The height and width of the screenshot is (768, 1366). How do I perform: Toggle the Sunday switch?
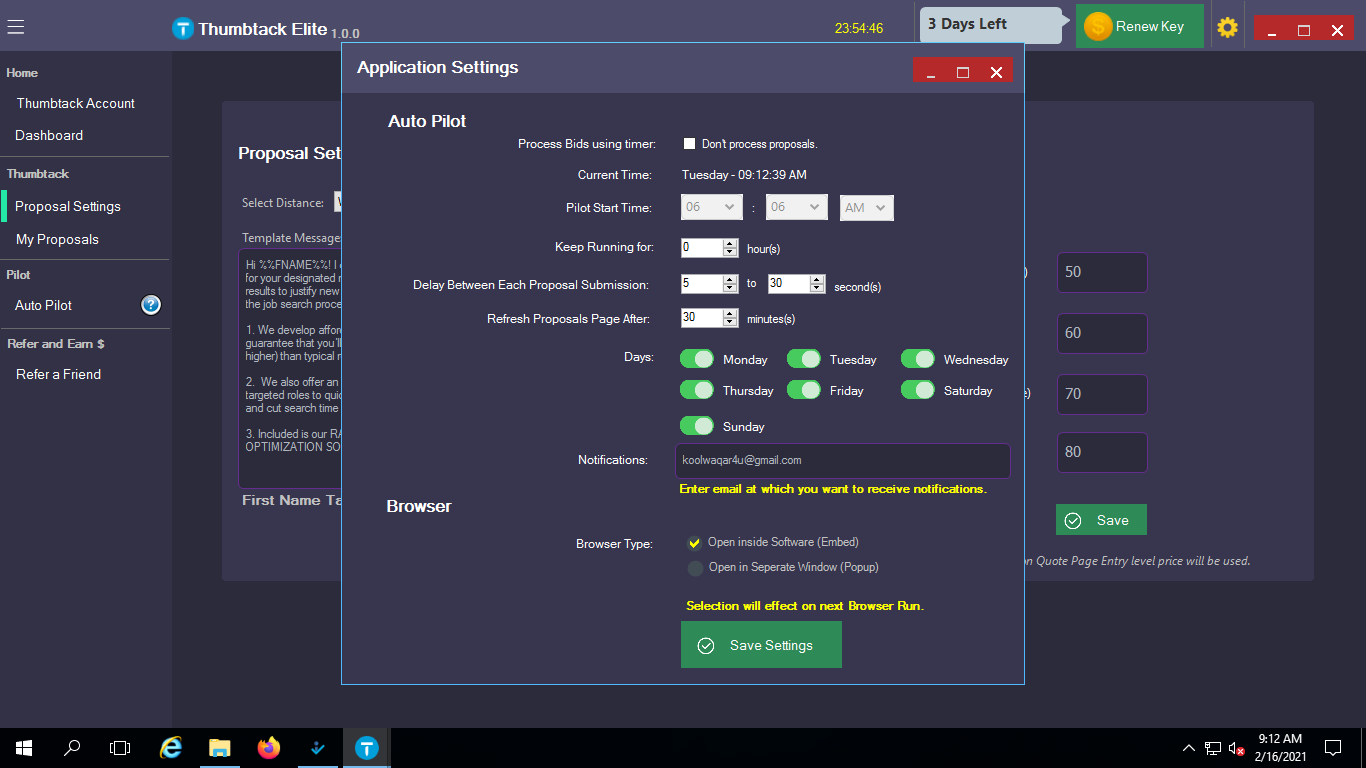[697, 426]
